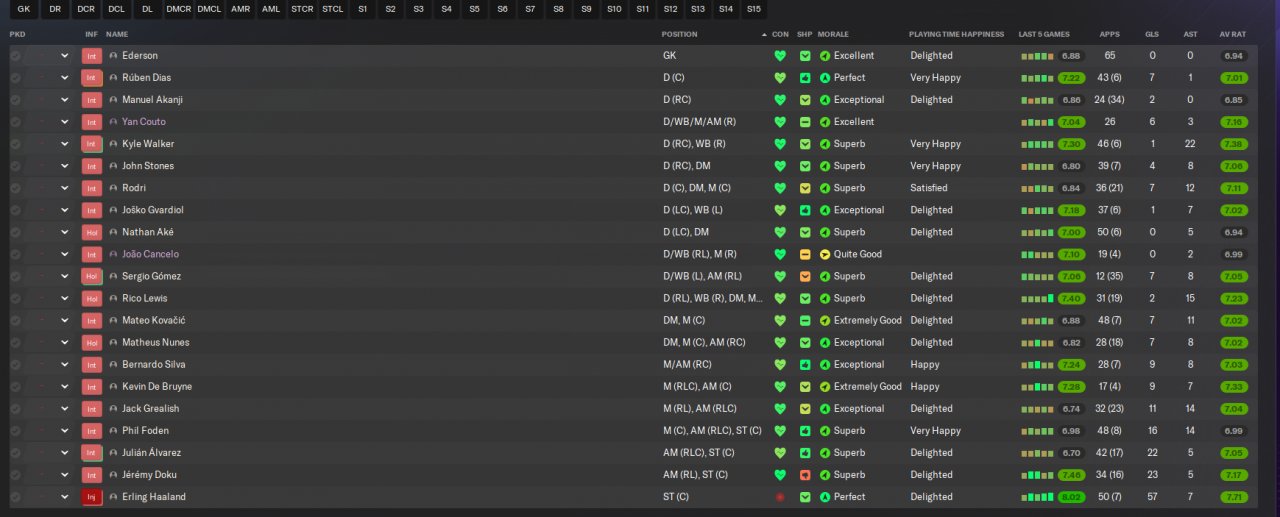Click Rodri's match sharpness icon

[805, 188]
